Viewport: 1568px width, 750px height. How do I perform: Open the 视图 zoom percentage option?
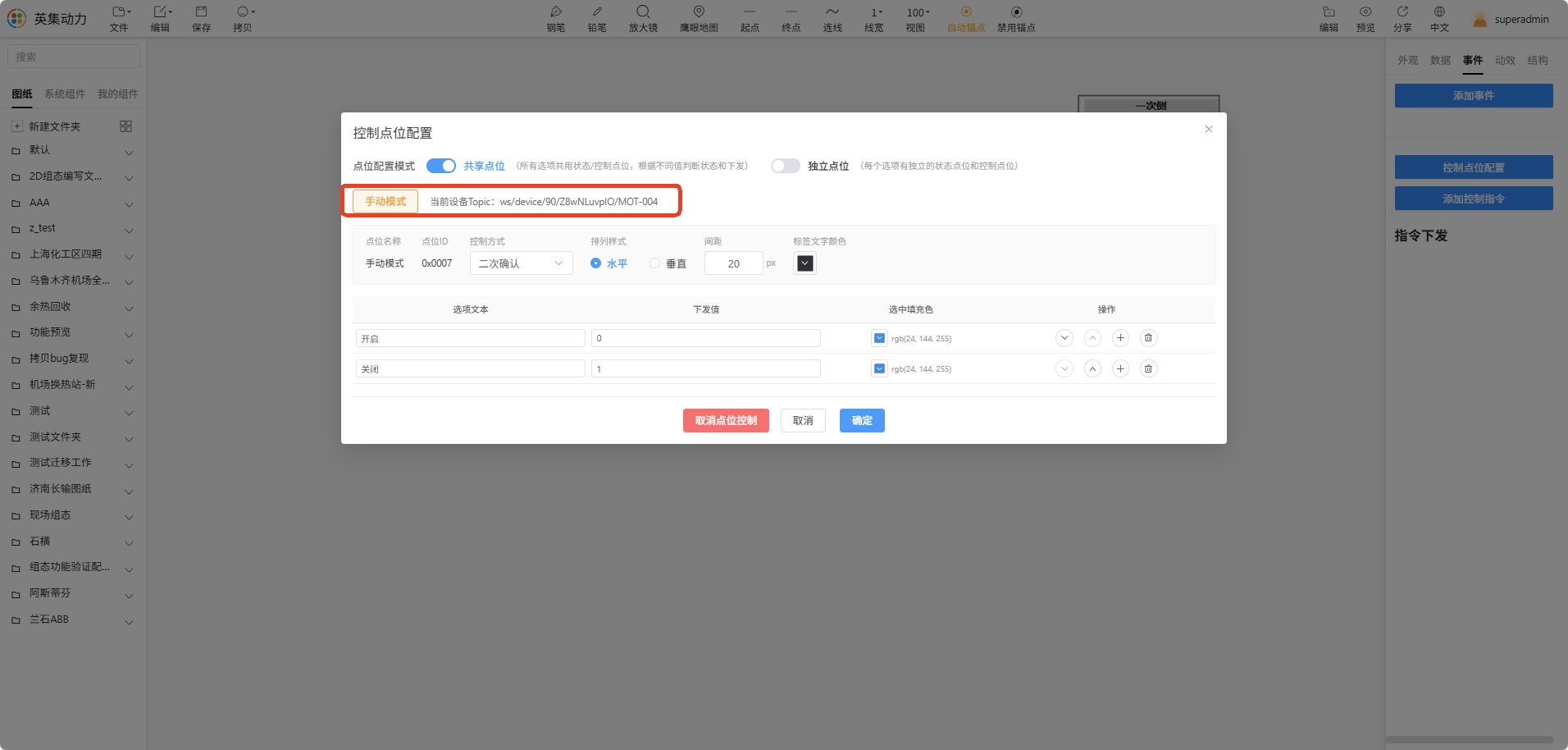click(916, 19)
